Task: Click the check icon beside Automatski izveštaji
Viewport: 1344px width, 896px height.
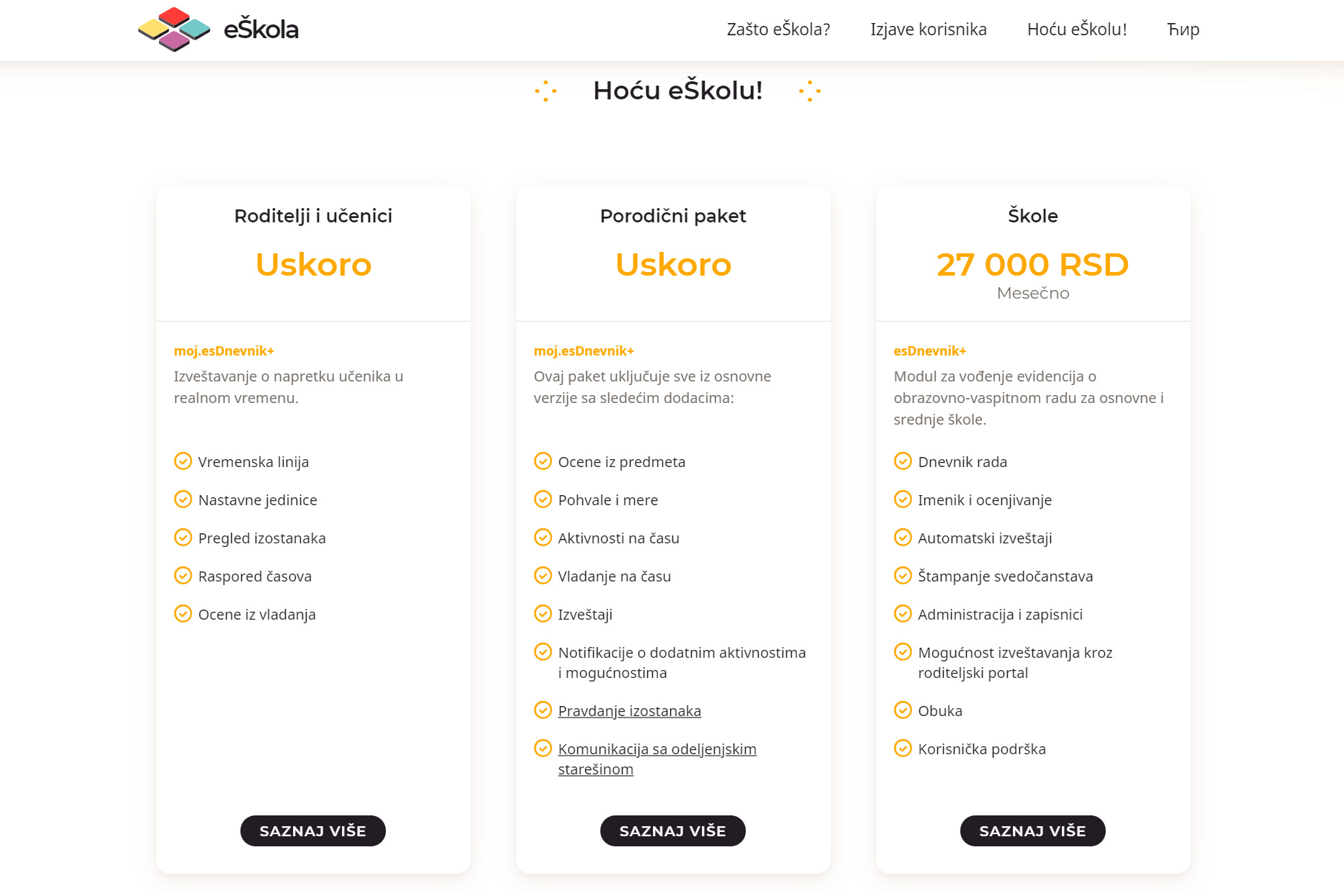Action: [903, 538]
